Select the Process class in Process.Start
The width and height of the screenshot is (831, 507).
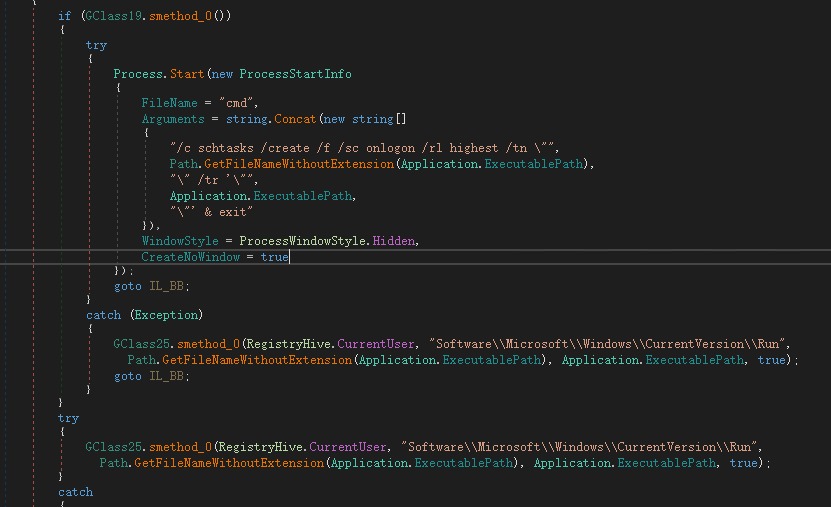tap(138, 74)
